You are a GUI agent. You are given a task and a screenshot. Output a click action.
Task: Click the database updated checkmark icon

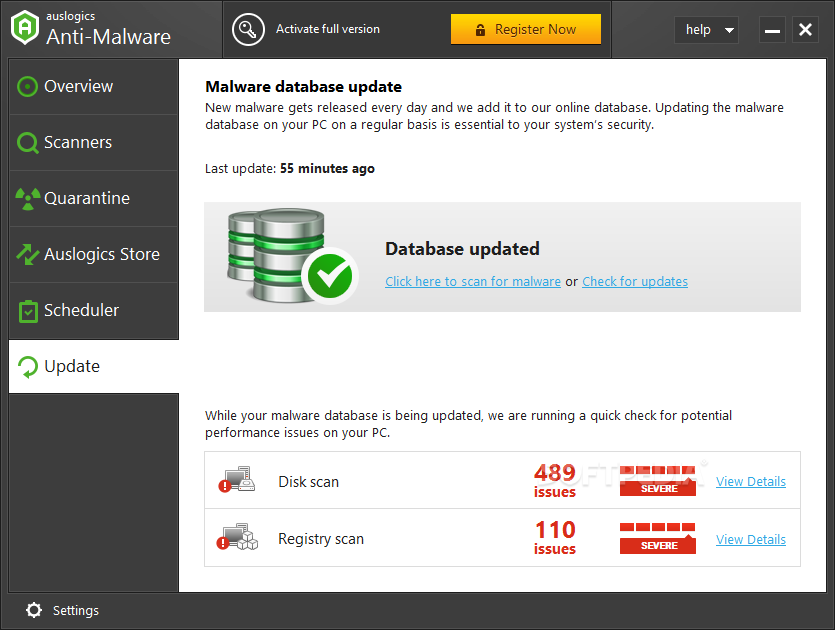coord(330,276)
